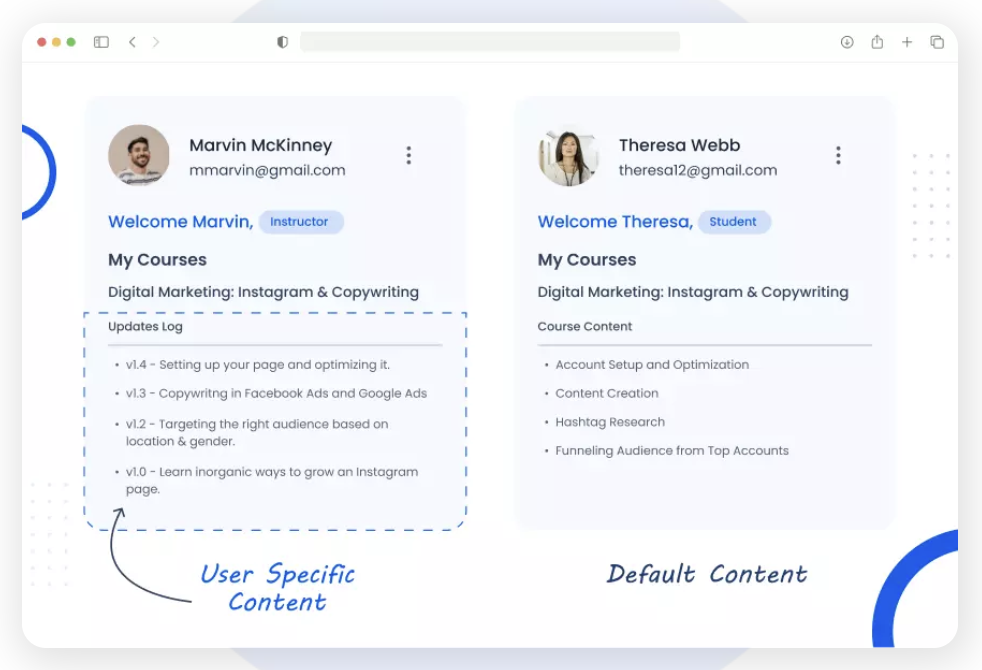Click the sidebar toggle icon in browser toolbar

click(101, 42)
